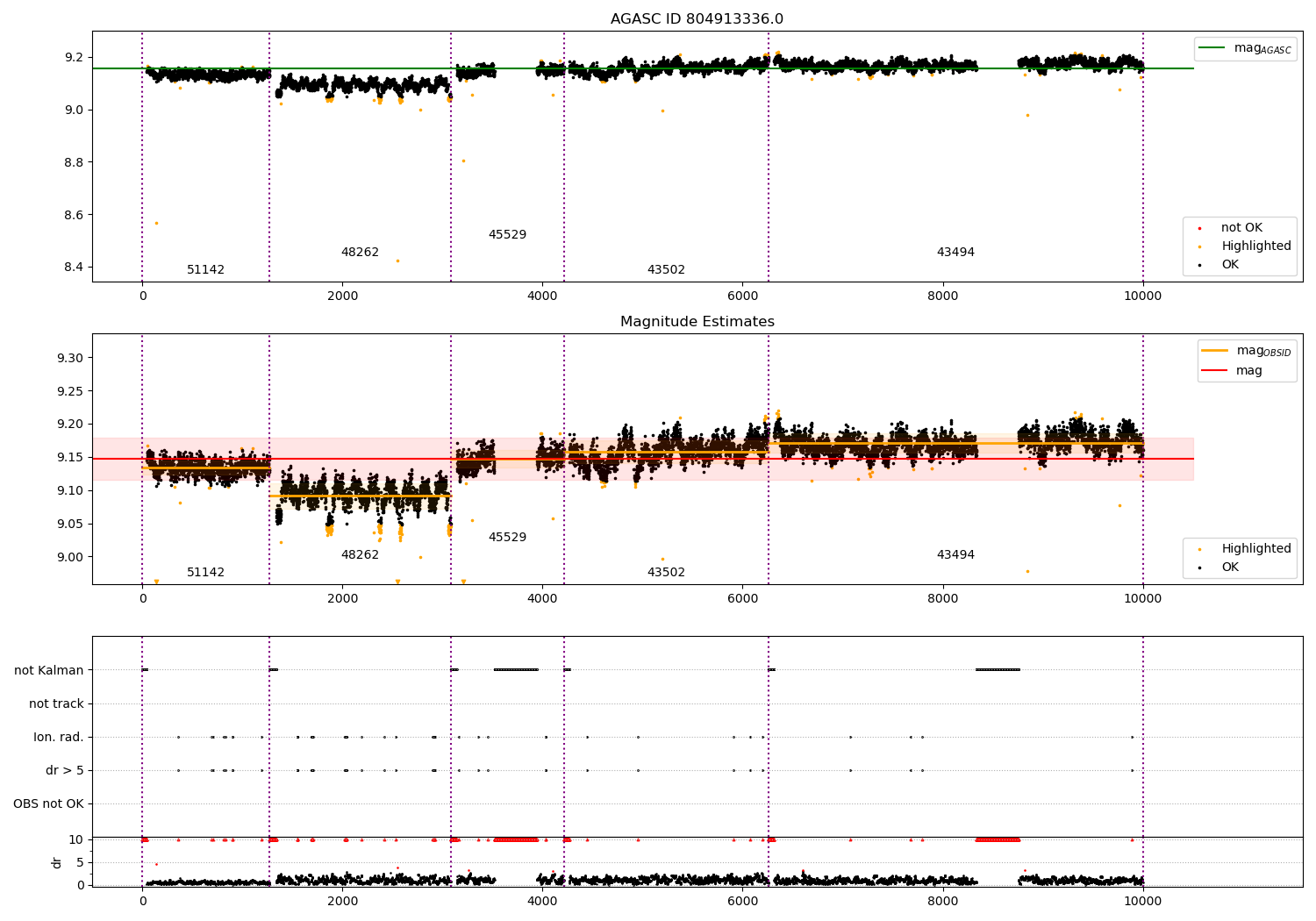This screenshot has width=1316, height=921.
Task: Click the 'OBS not OK' axis label
Action: click(x=48, y=803)
